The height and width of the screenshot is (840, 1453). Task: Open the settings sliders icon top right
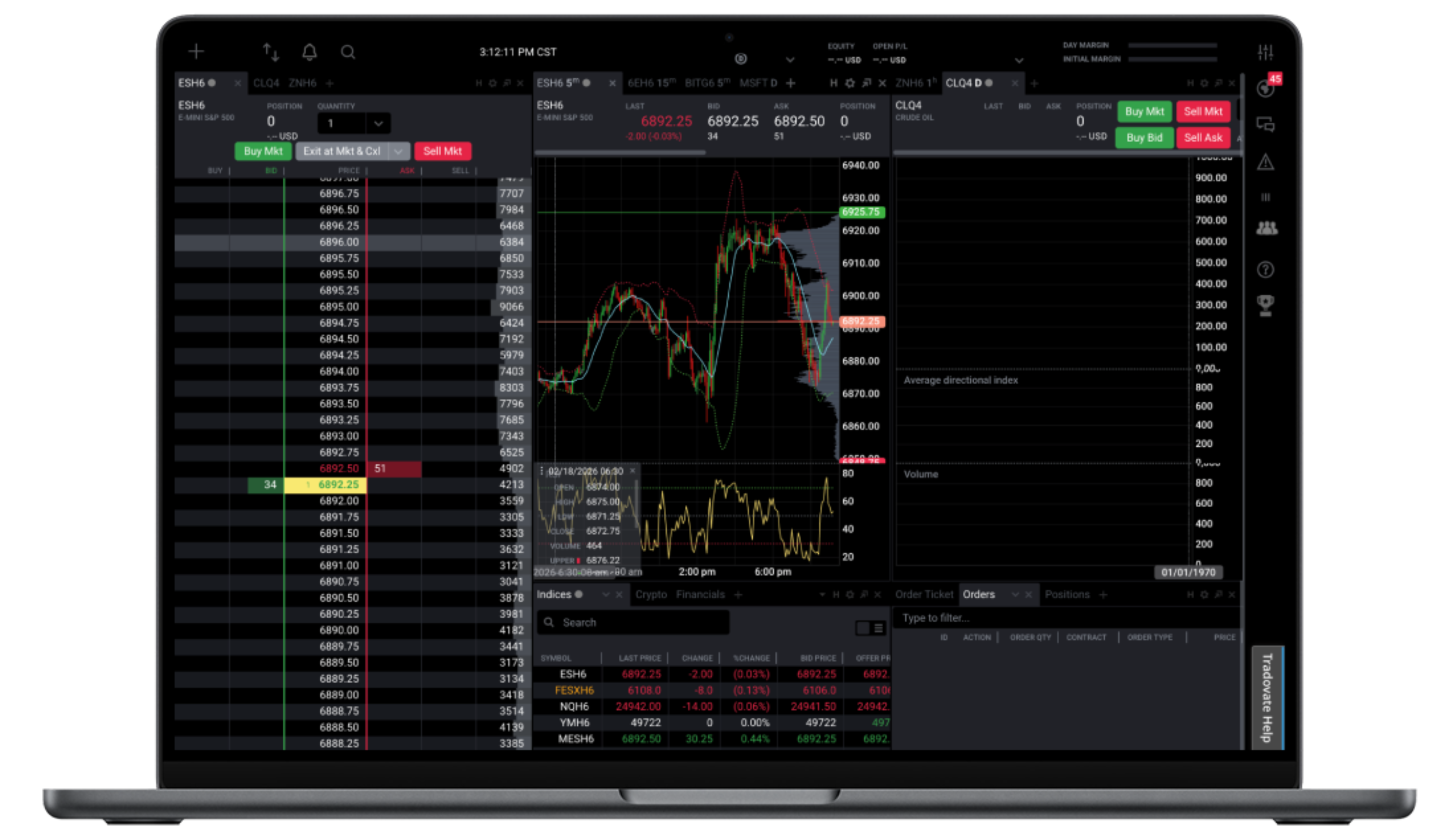[x=1265, y=53]
